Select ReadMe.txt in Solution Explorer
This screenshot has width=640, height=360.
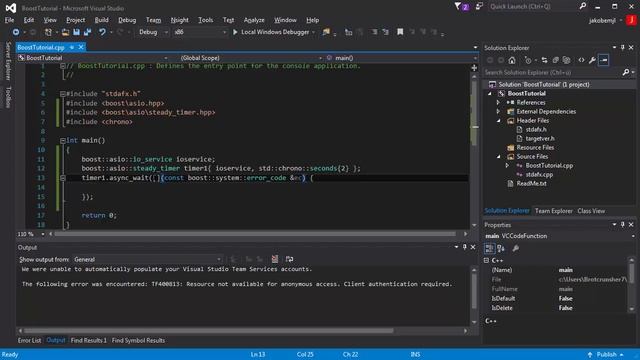pyautogui.click(x=531, y=184)
